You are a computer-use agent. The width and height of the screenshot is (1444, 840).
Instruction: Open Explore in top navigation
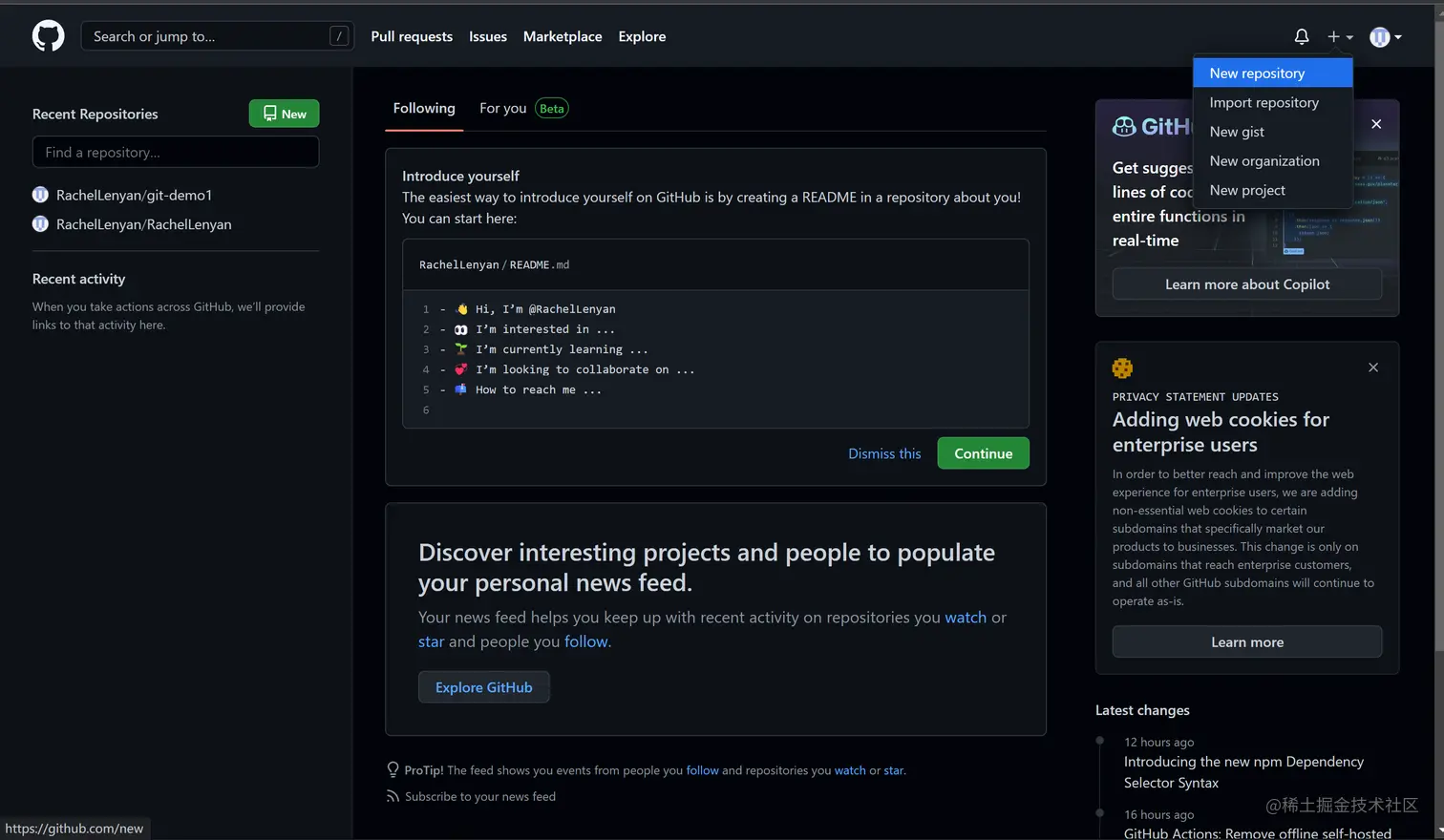coord(642,36)
